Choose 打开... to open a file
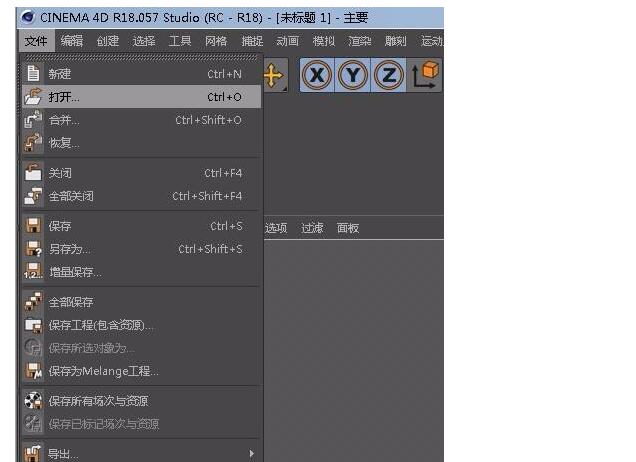 142,97
